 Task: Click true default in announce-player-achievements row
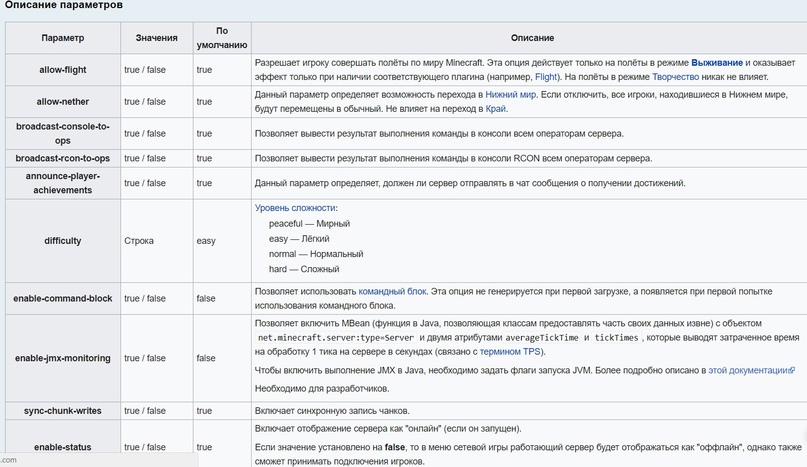204,183
